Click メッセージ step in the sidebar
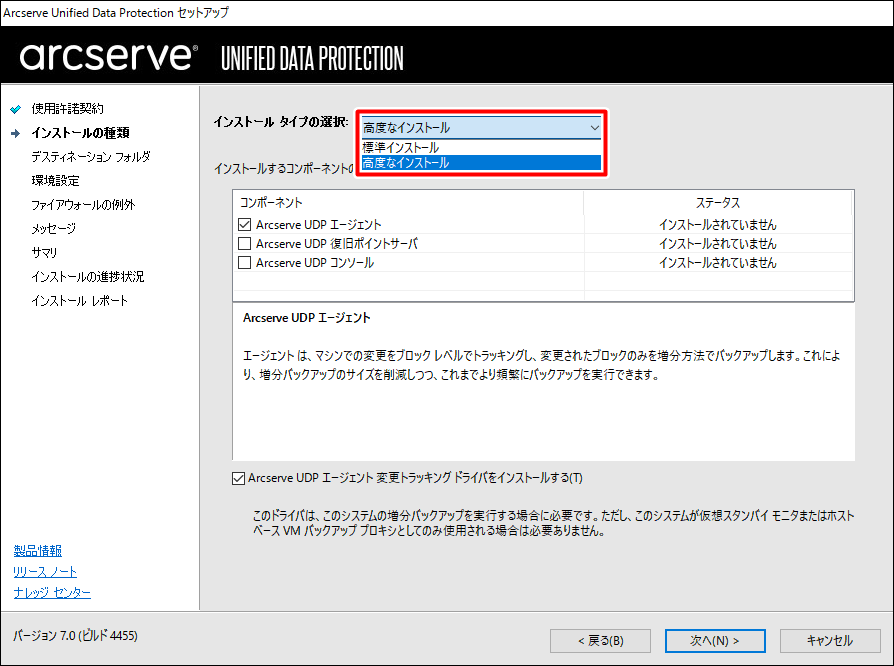The image size is (894, 666). [x=54, y=229]
